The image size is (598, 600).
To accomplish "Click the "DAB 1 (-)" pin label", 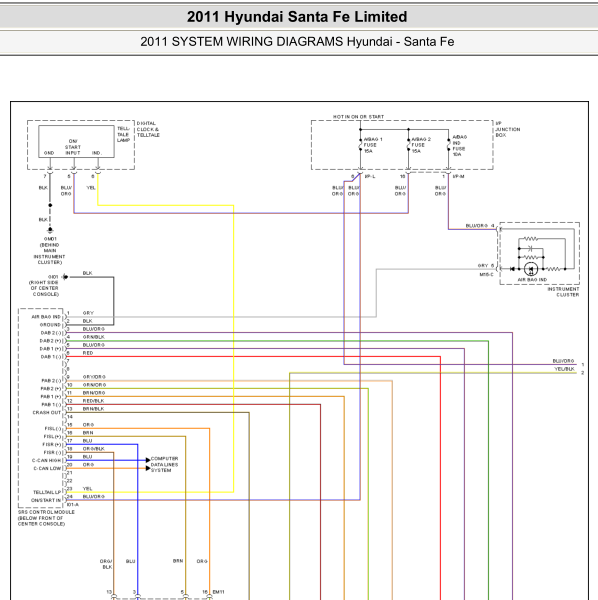I will click(x=51, y=357).
